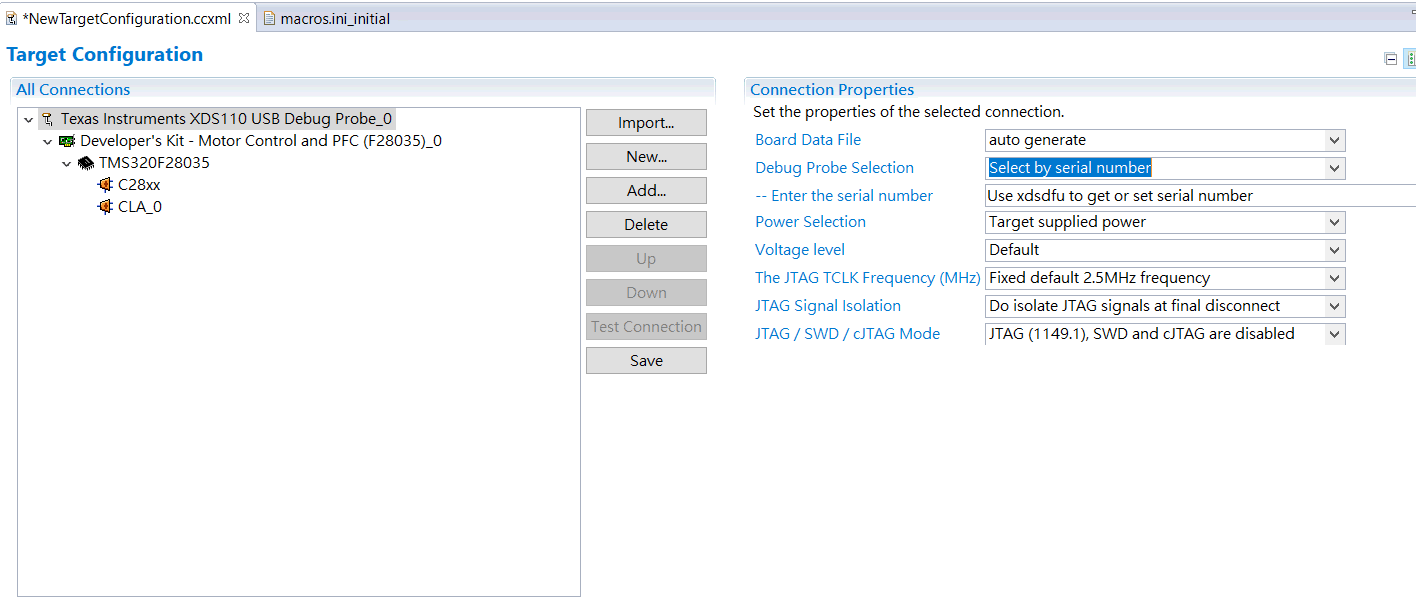
Task: Open the JTAG Signal Isolation dropdown
Action: click(x=1334, y=306)
